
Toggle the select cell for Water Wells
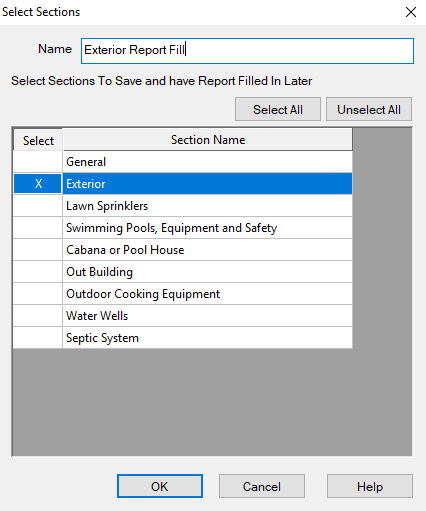pos(38,316)
